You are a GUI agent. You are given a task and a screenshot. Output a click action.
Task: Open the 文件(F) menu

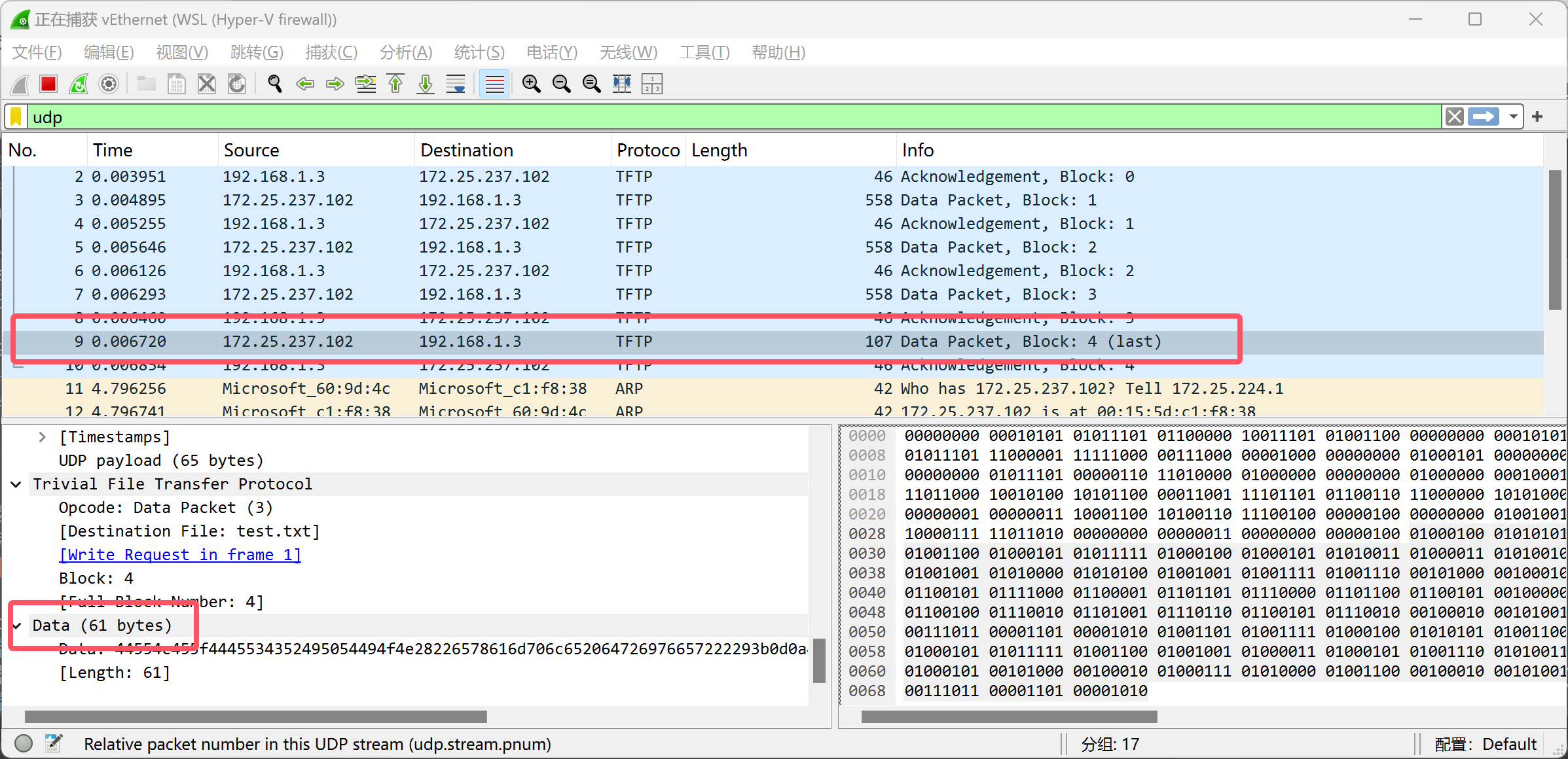(37, 52)
